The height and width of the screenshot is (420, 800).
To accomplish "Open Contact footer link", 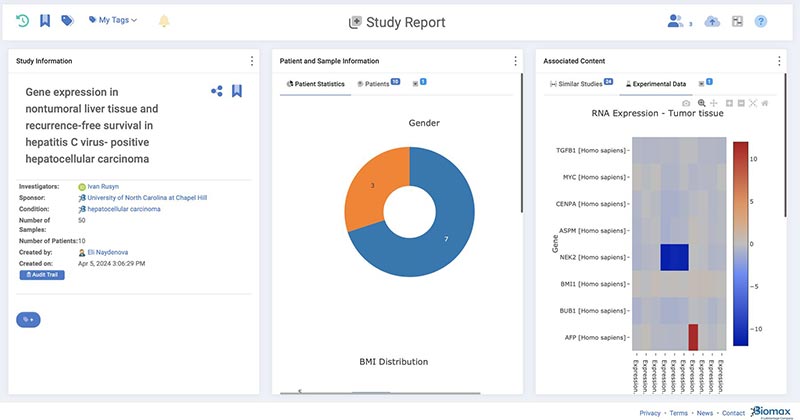I will (733, 413).
